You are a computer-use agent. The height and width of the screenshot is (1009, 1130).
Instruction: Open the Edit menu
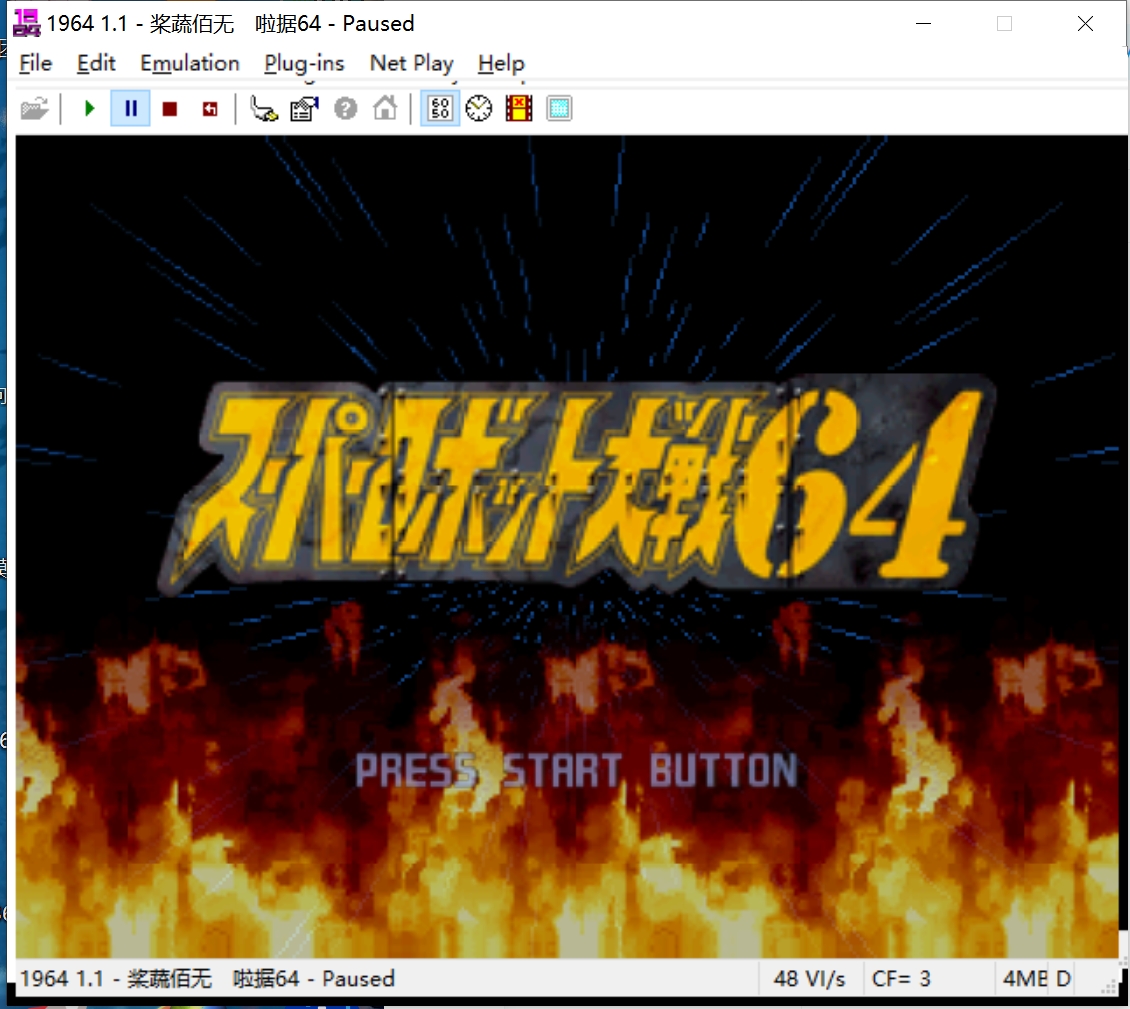pos(96,63)
